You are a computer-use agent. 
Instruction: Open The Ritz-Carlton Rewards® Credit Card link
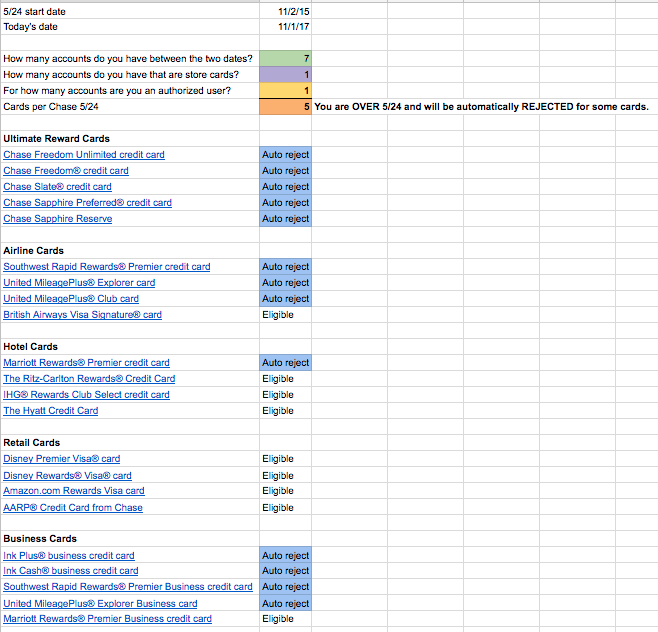click(89, 379)
